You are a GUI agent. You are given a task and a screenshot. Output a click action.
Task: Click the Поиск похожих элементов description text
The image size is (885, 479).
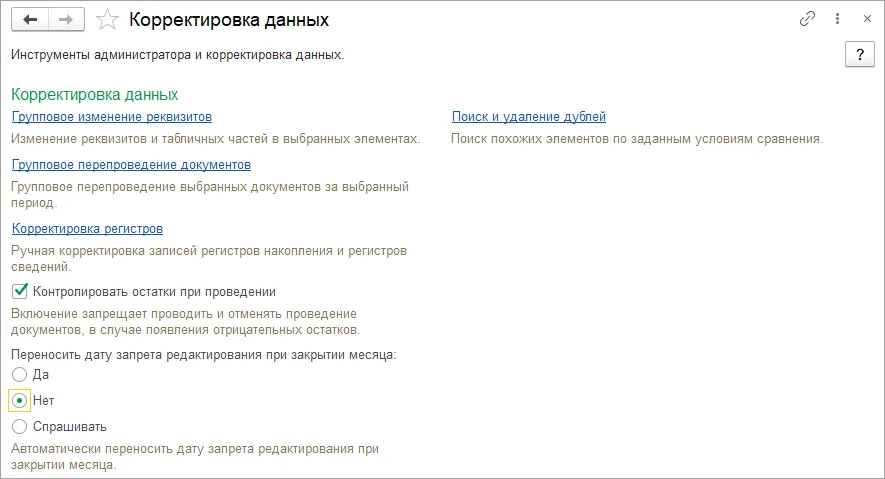[x=637, y=139]
